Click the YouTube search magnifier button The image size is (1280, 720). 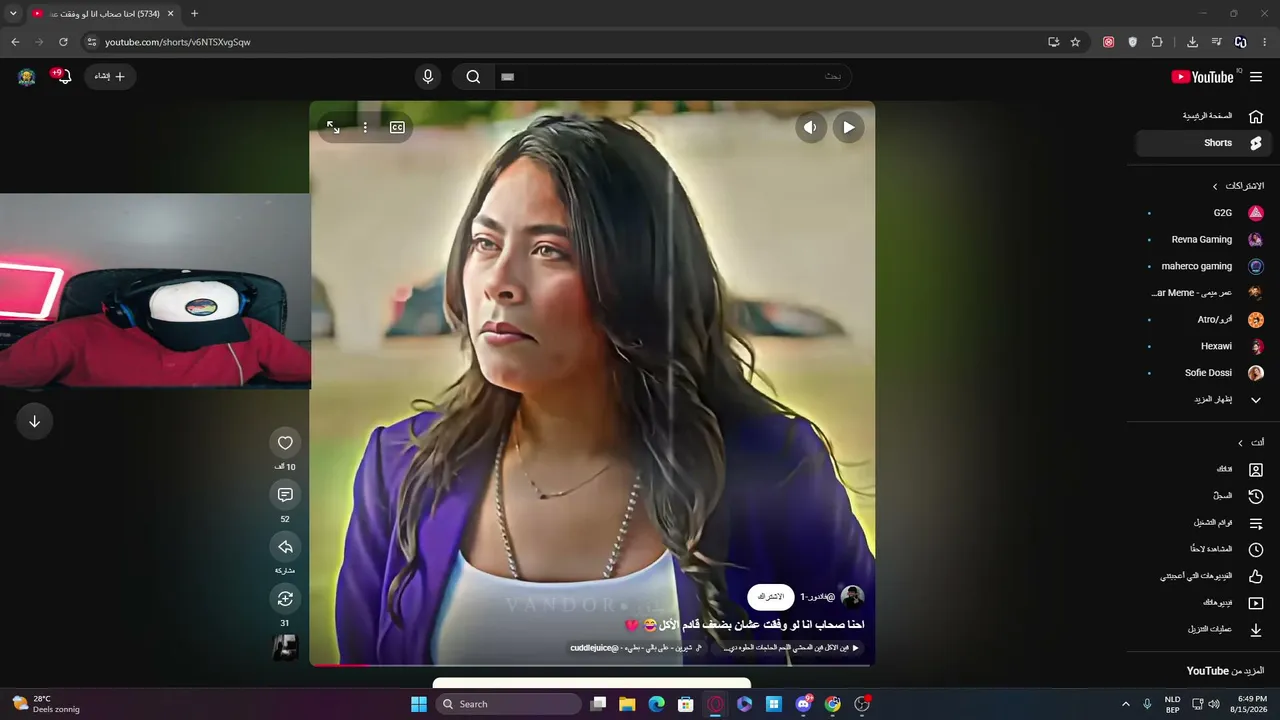[473, 77]
